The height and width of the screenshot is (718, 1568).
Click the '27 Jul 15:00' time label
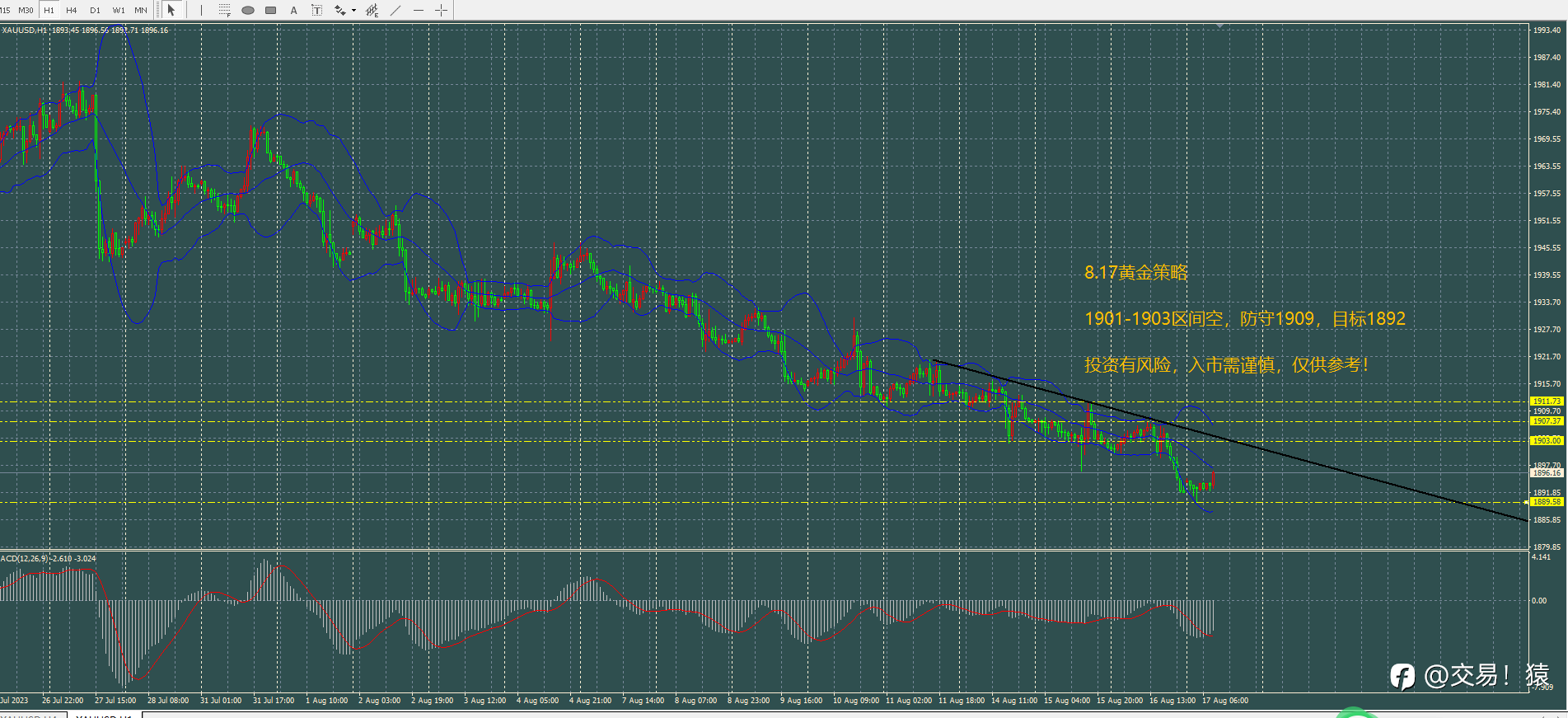click(x=115, y=701)
